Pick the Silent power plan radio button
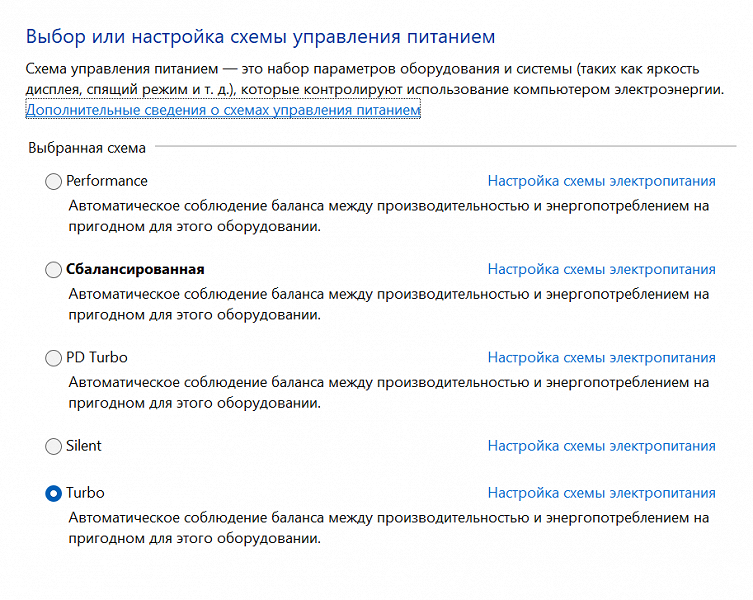The height and width of the screenshot is (600, 753). [53, 446]
